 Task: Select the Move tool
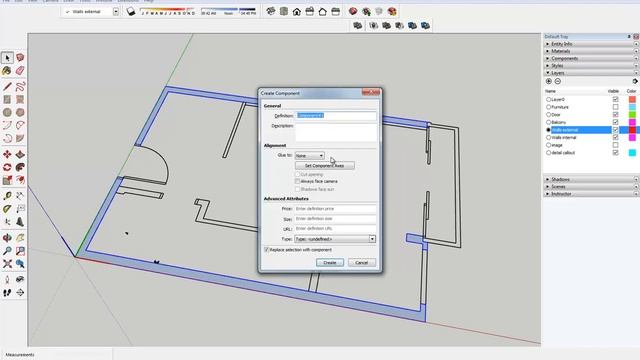tap(7, 154)
